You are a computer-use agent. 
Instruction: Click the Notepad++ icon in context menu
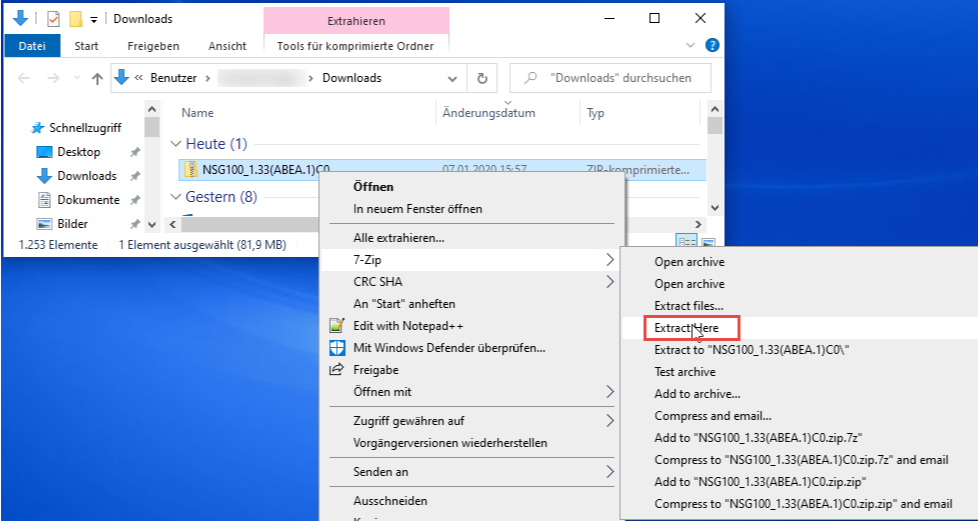point(337,326)
